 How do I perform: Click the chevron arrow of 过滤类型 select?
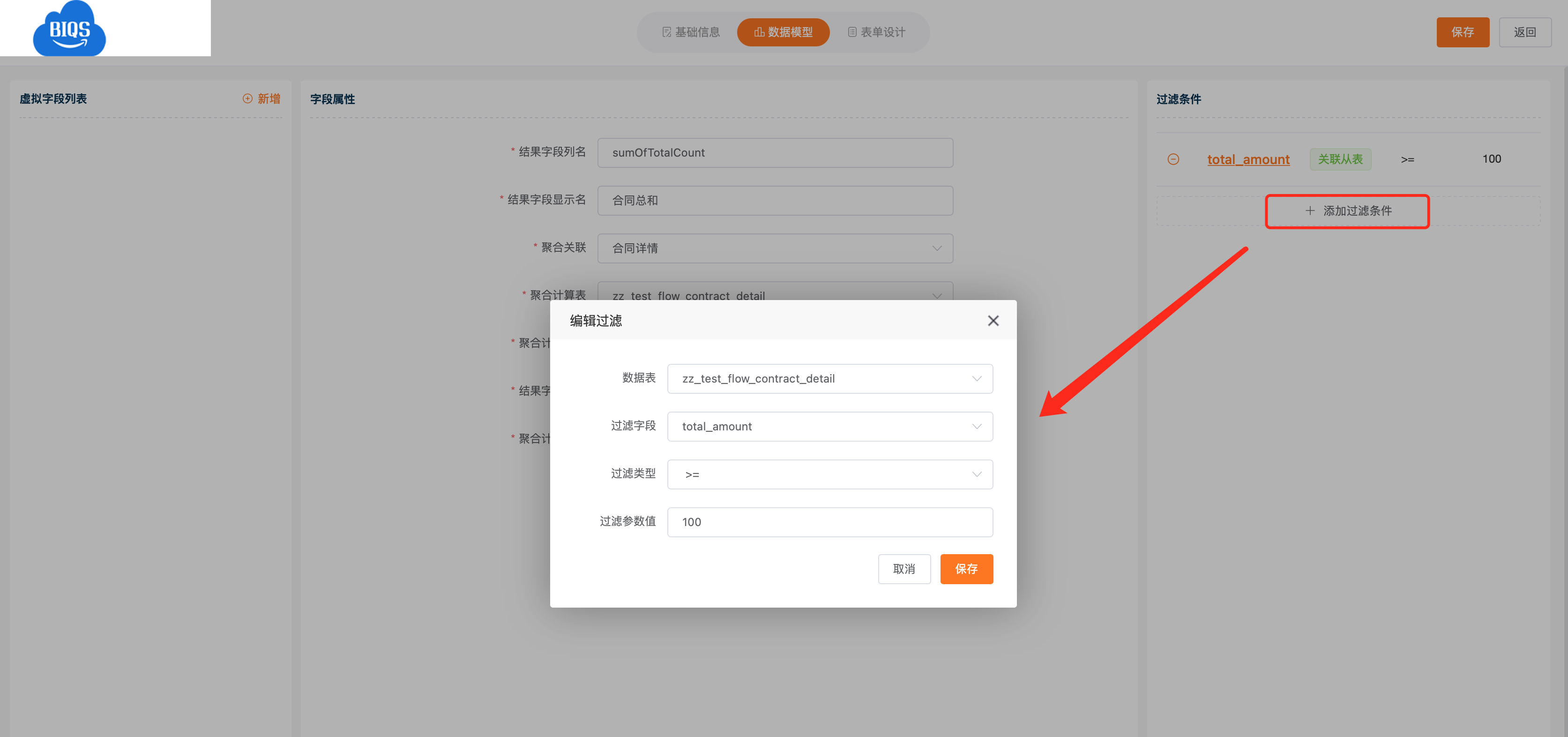coord(976,474)
